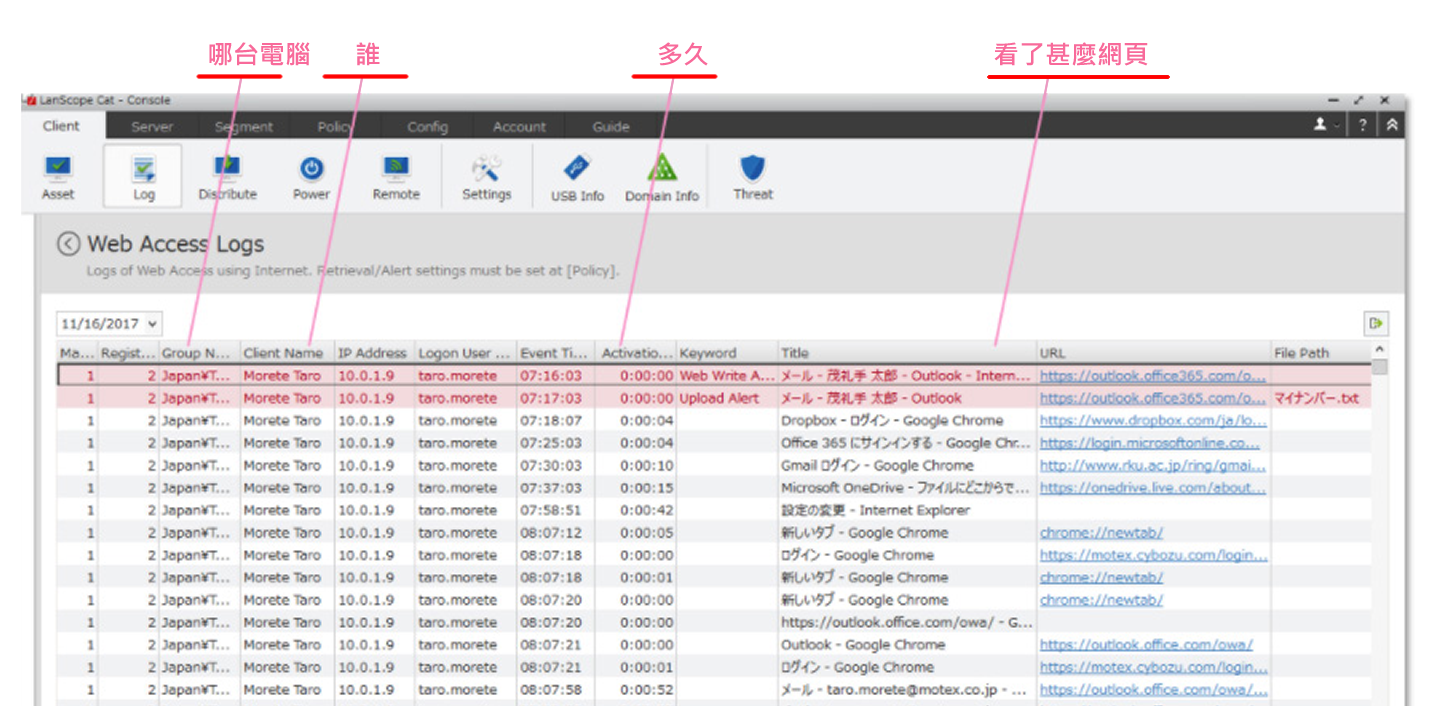Go back using the Web Access Logs arrow

point(68,244)
